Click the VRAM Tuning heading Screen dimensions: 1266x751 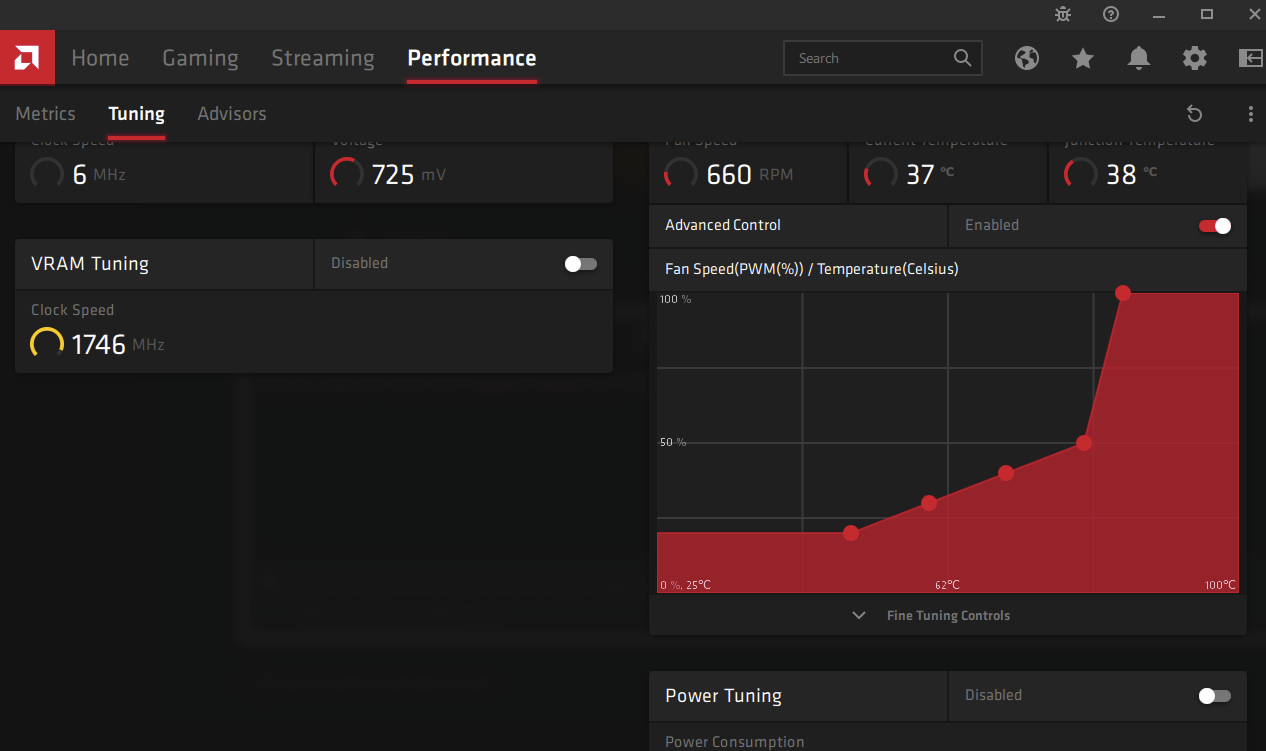[90, 264]
